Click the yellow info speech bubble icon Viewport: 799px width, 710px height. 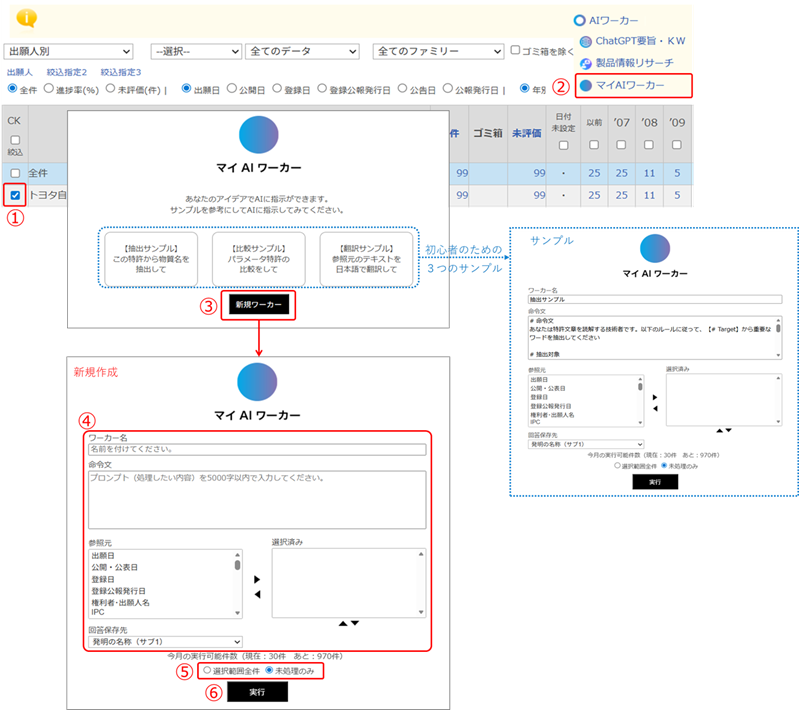27,19
